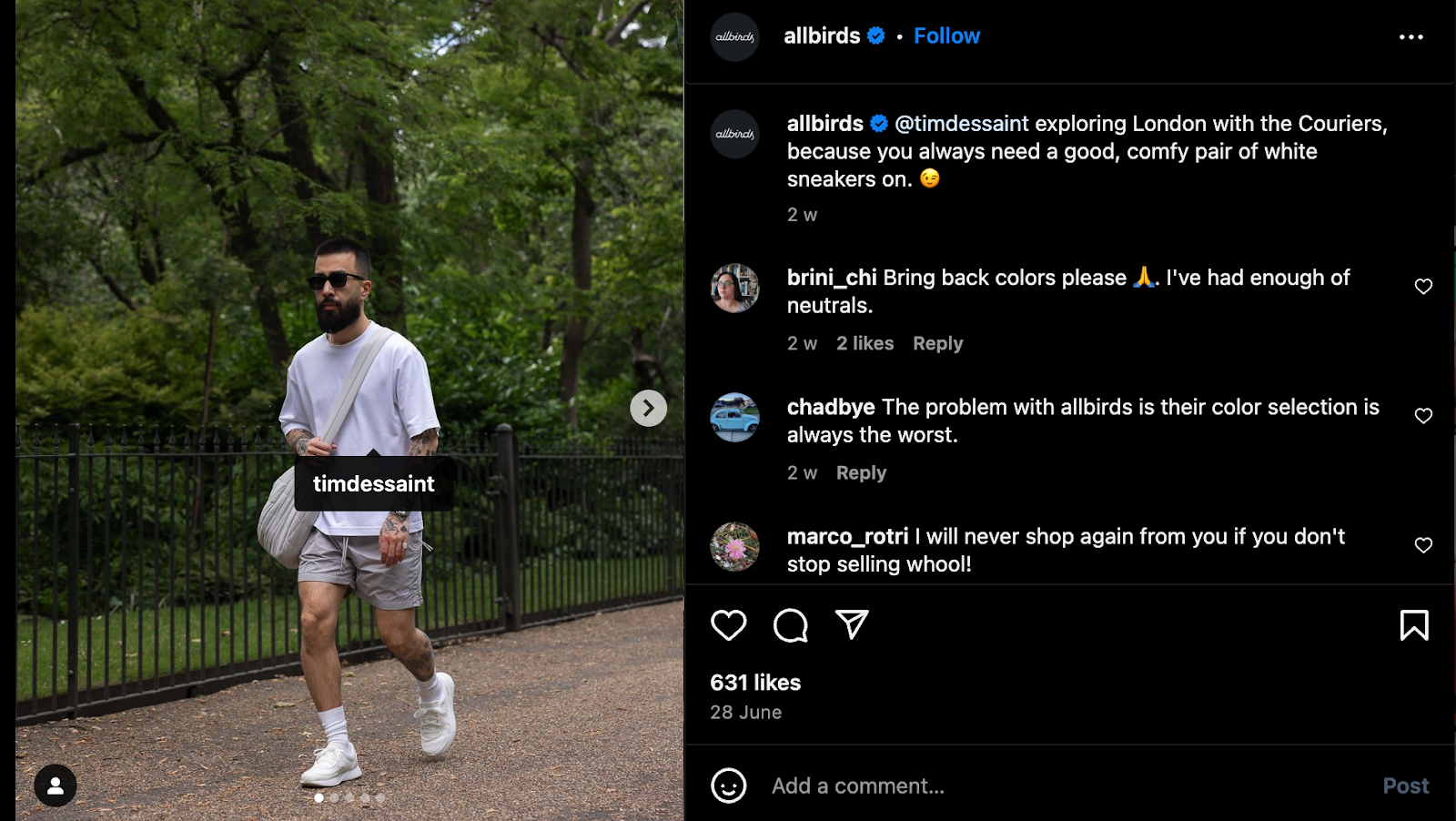Open the three-dot more options menu
The height and width of the screenshot is (821, 1456).
[x=1411, y=37]
